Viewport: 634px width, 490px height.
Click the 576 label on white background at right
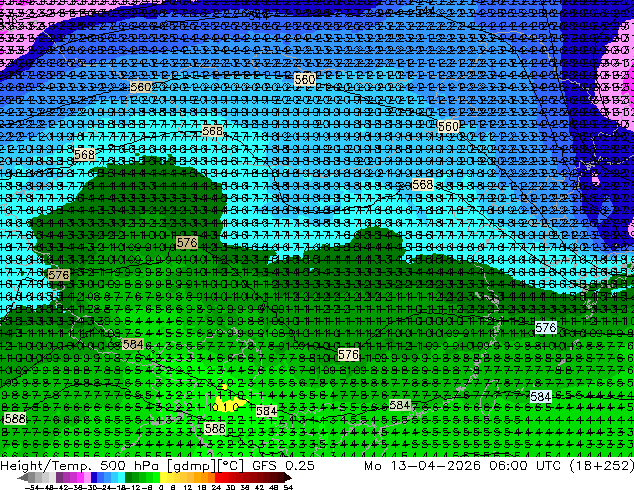point(545,327)
